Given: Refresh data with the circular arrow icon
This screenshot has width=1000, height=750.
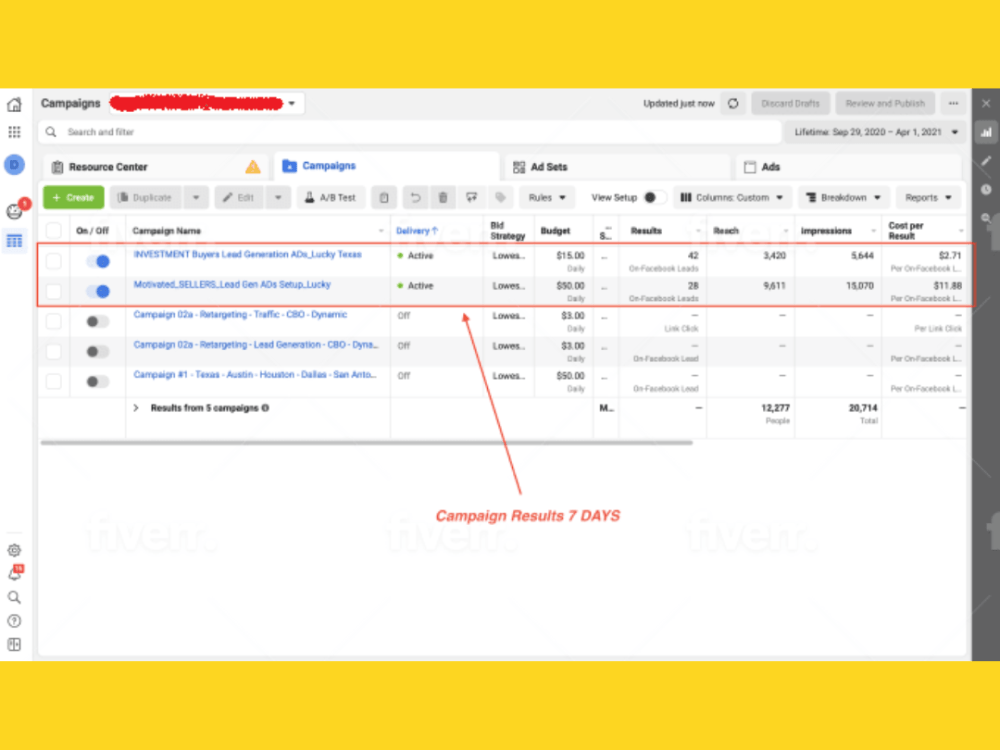Looking at the screenshot, I should (733, 103).
